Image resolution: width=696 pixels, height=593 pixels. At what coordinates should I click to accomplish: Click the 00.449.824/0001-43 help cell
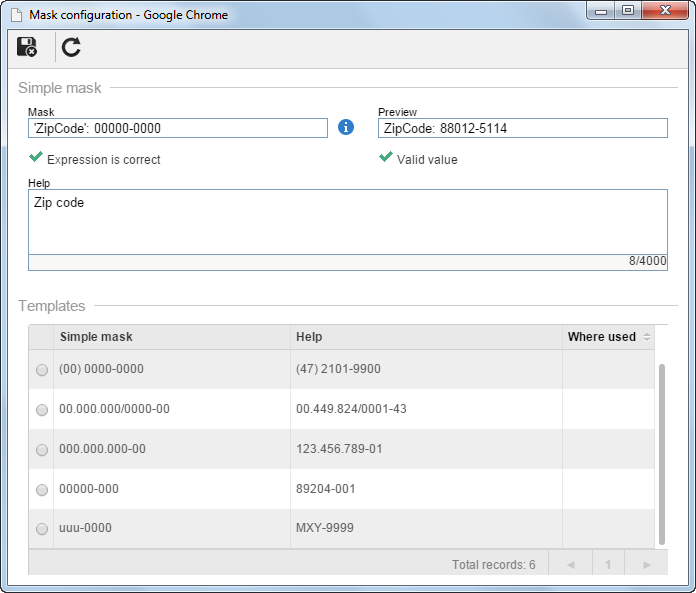pyautogui.click(x=426, y=409)
